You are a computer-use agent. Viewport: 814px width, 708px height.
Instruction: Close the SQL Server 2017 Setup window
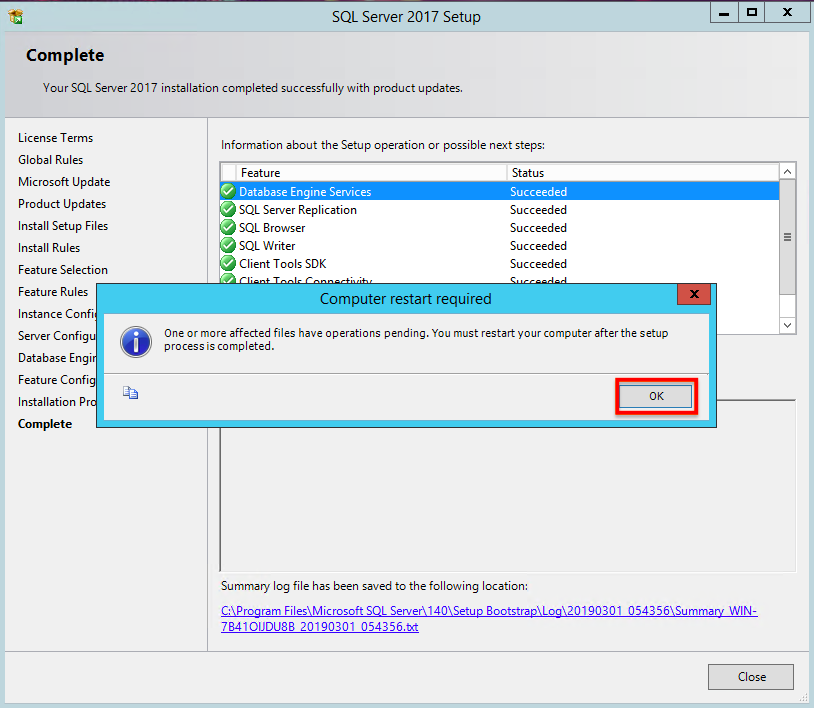[x=788, y=13]
